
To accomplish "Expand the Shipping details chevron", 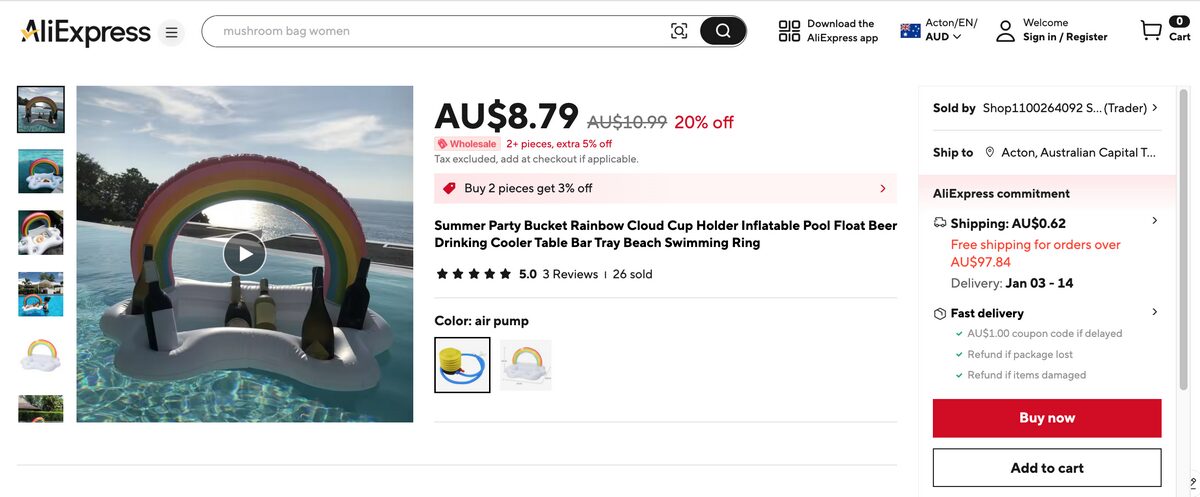I will coord(1155,221).
